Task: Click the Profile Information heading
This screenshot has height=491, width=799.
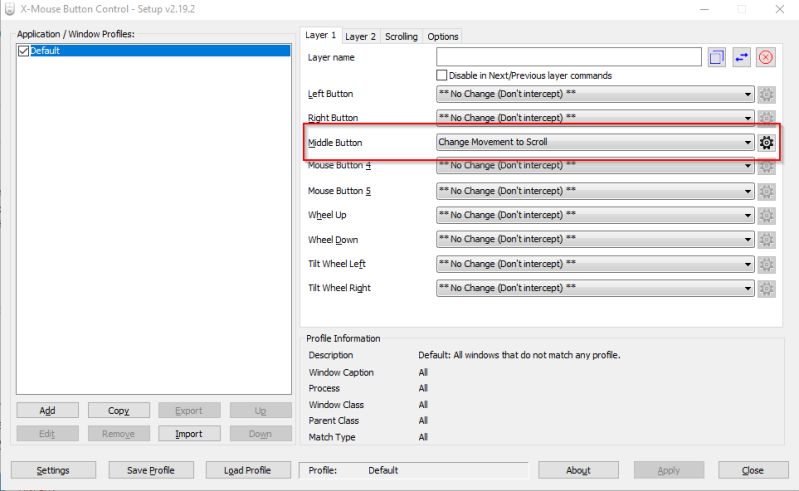Action: (343, 338)
